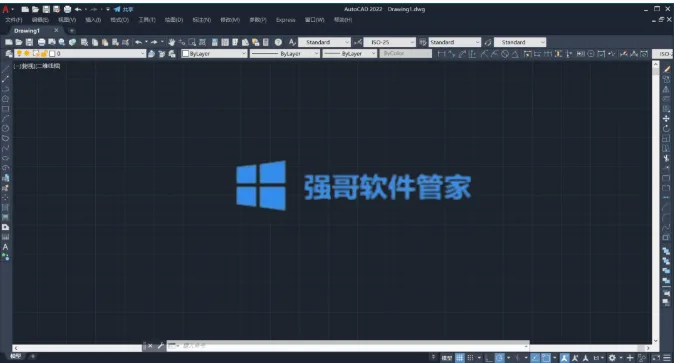Toggle object snap in status bar
674x363 pixels.
pyautogui.click(x=546, y=358)
